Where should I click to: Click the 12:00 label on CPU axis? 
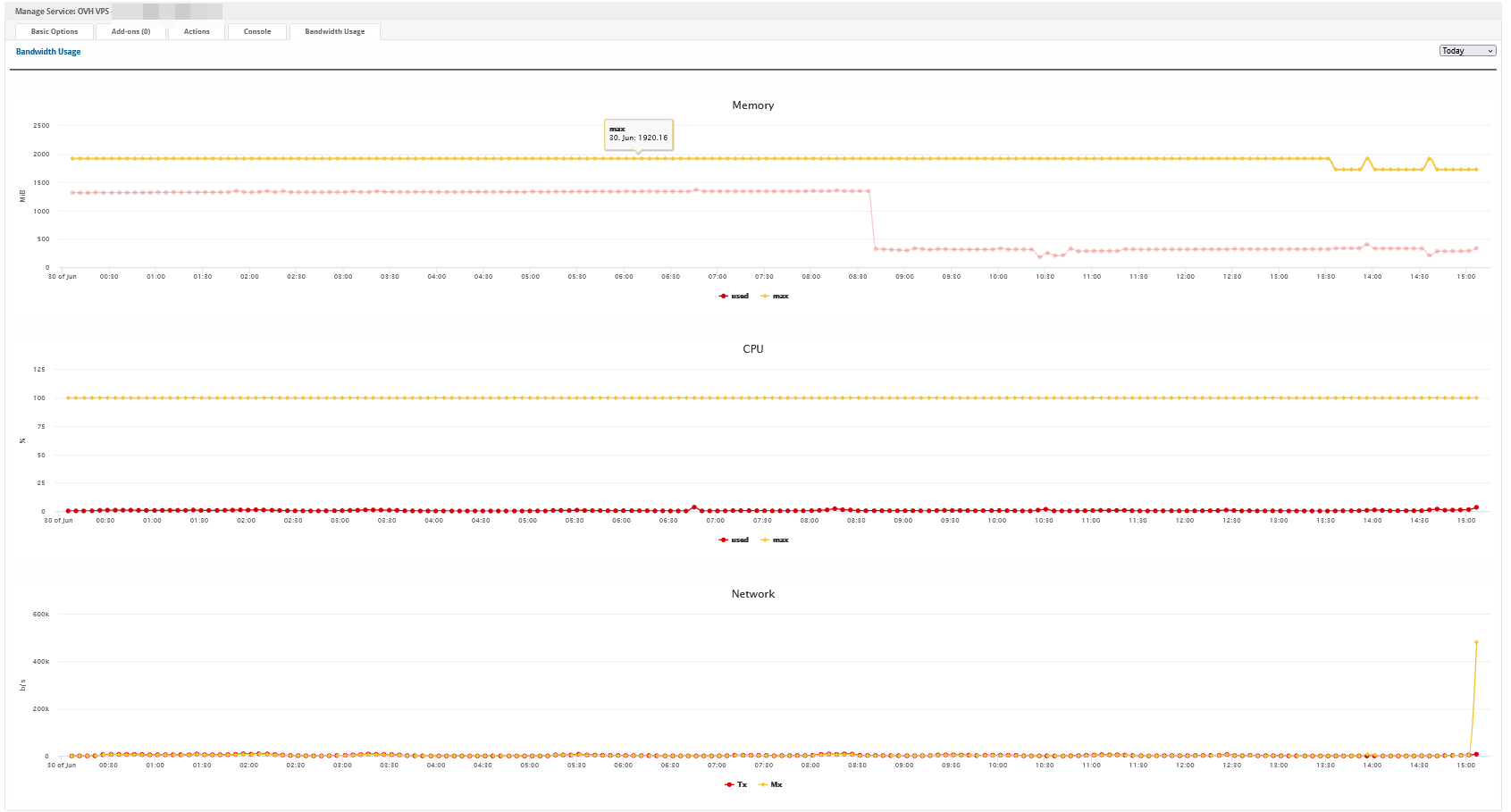point(1184,521)
